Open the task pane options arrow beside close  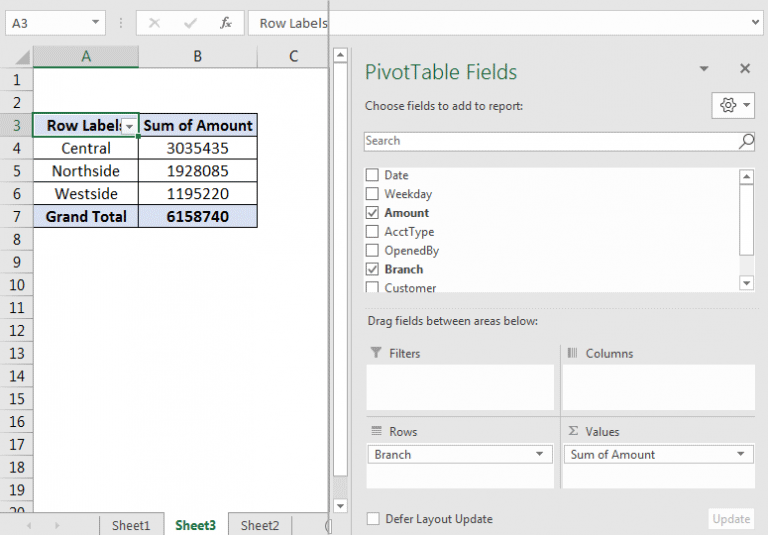coord(704,69)
